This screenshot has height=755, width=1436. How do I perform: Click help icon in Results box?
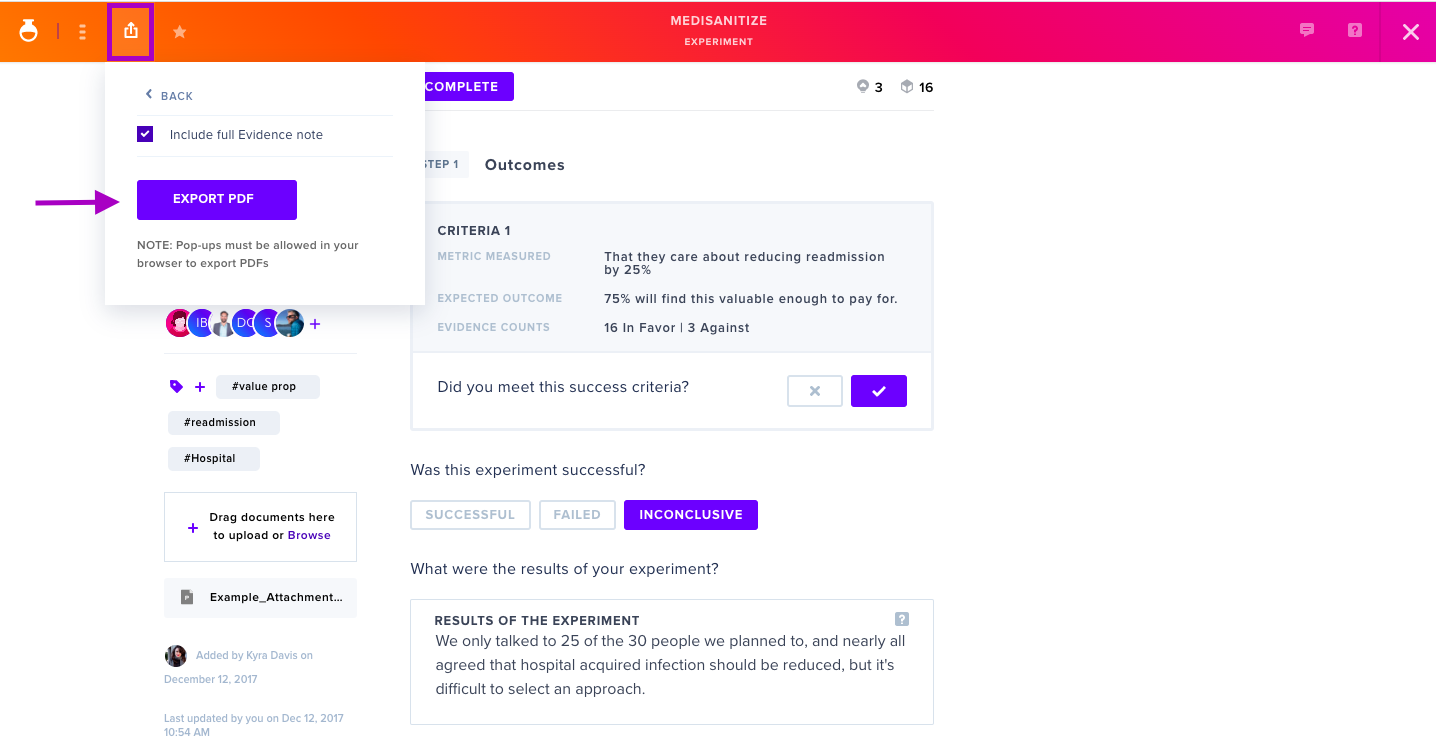[902, 619]
